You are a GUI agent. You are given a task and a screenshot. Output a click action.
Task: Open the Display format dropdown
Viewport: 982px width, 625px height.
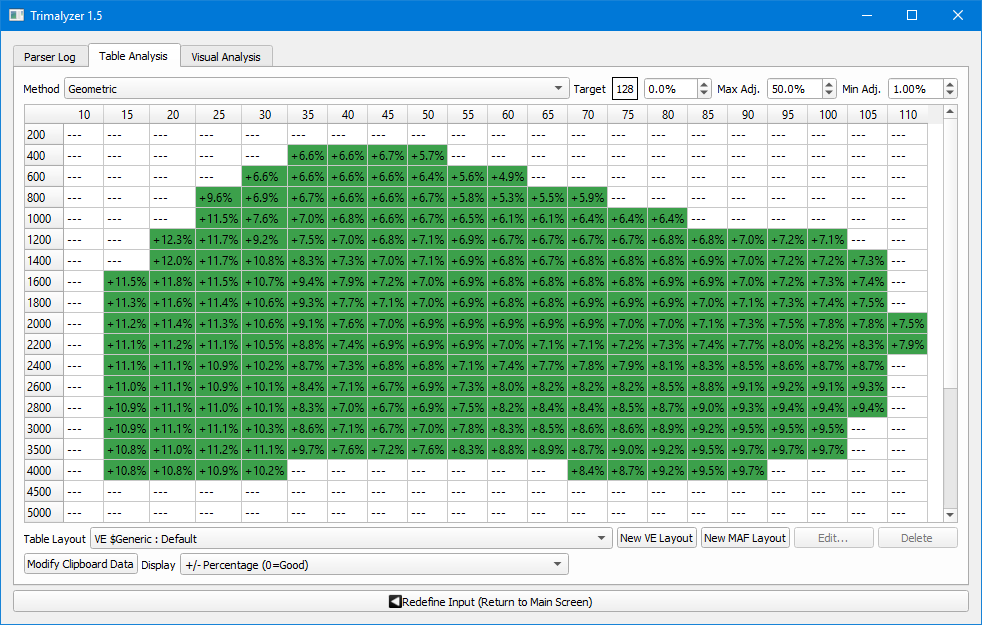pyautogui.click(x=373, y=565)
